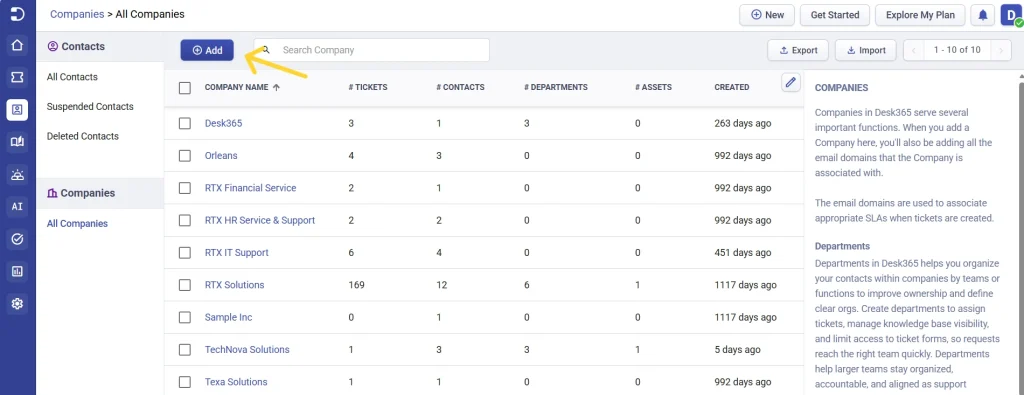This screenshot has height=395, width=1024.
Task: Click the '263 days ago' created cell
Action: pyautogui.click(x=743, y=123)
